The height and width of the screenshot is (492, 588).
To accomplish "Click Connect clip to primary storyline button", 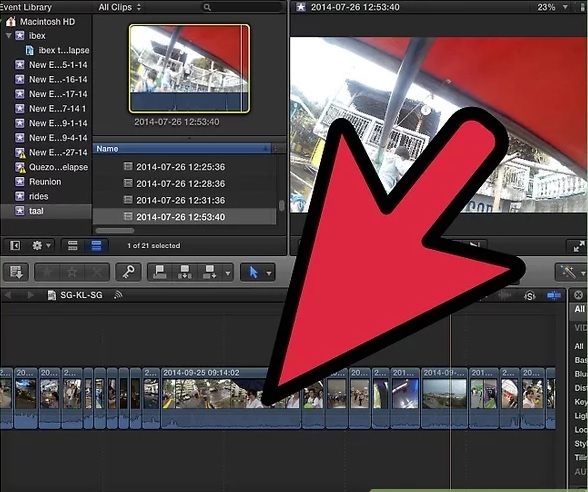I will click(x=160, y=272).
